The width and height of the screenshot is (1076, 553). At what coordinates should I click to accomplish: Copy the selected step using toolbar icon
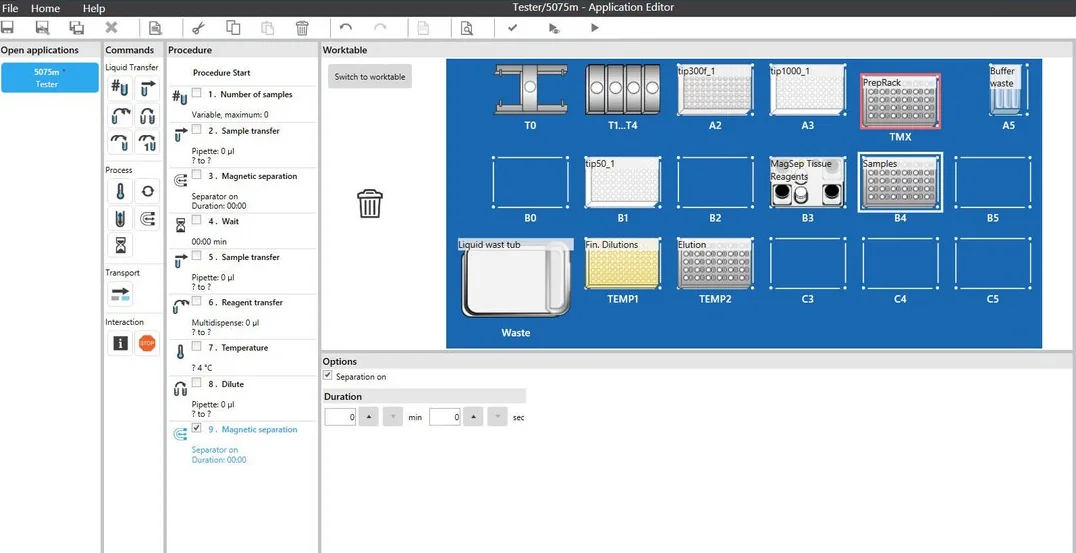[233, 28]
